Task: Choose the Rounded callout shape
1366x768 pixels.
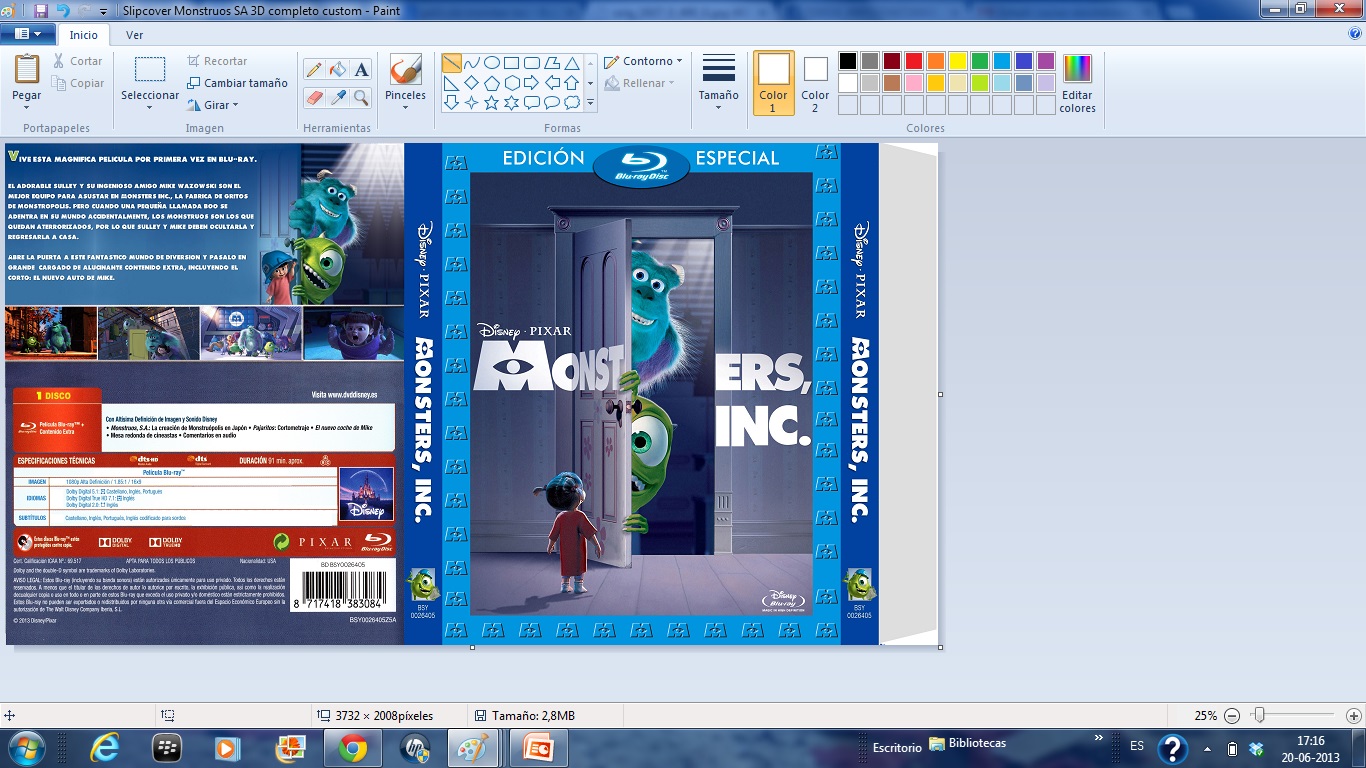Action: (x=532, y=102)
